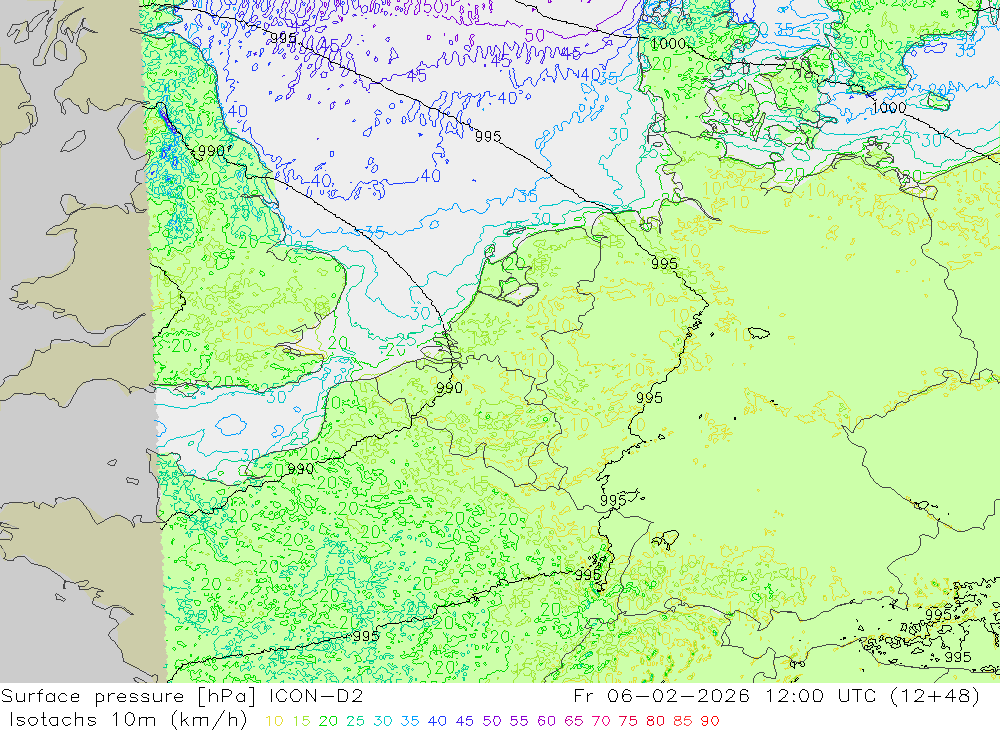Click the 'ICON-D2' model name label
1000x733 pixels.
tap(316, 695)
